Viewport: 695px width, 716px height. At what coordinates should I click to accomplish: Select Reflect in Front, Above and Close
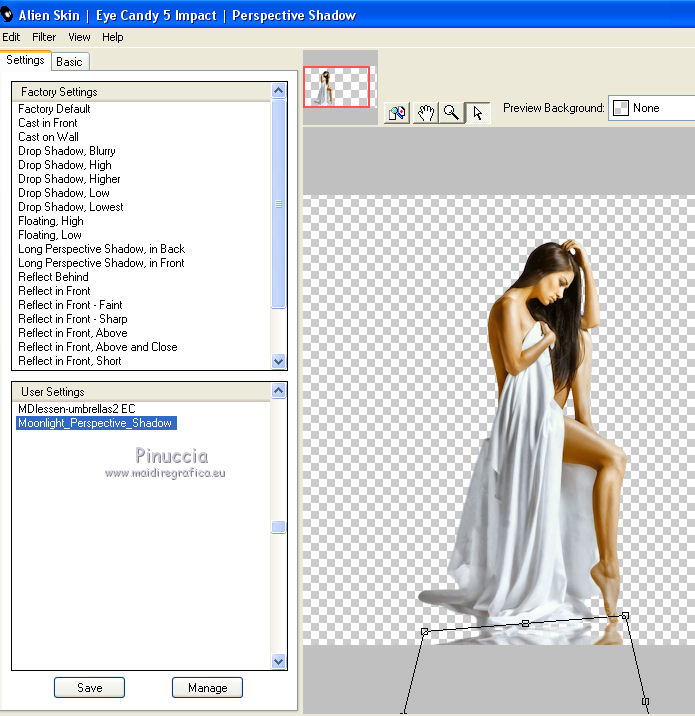[x=98, y=347]
